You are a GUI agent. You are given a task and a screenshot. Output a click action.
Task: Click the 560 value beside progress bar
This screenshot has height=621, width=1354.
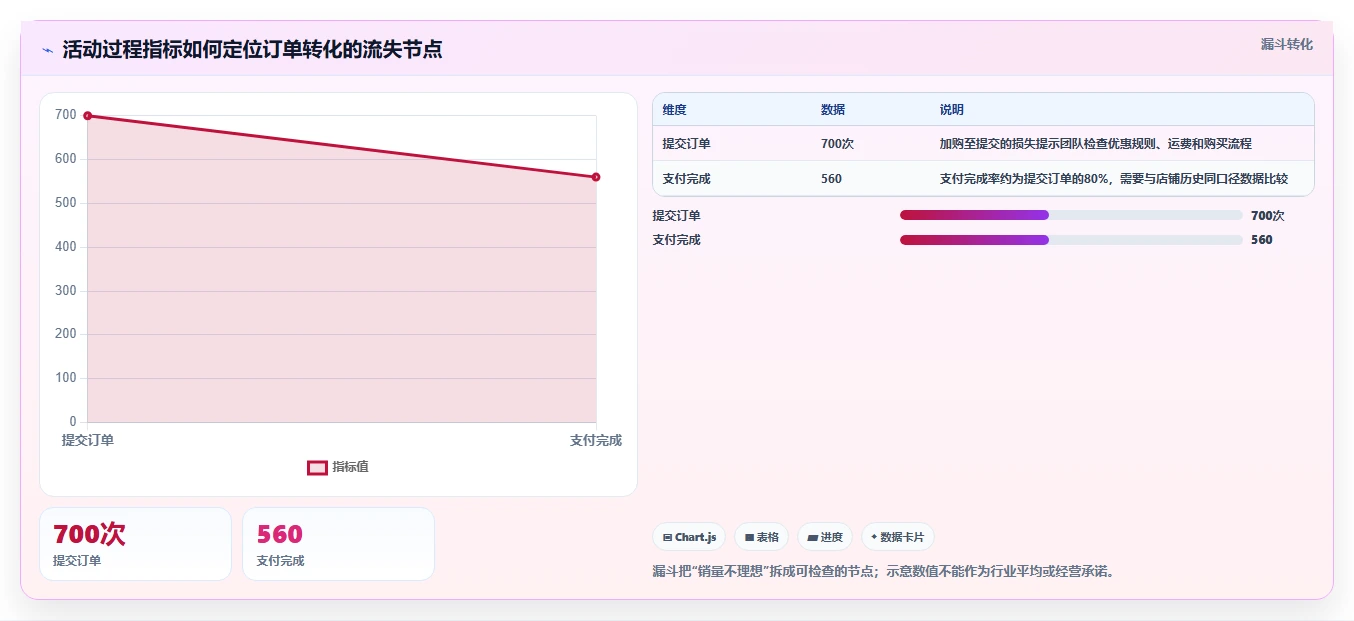point(1262,240)
